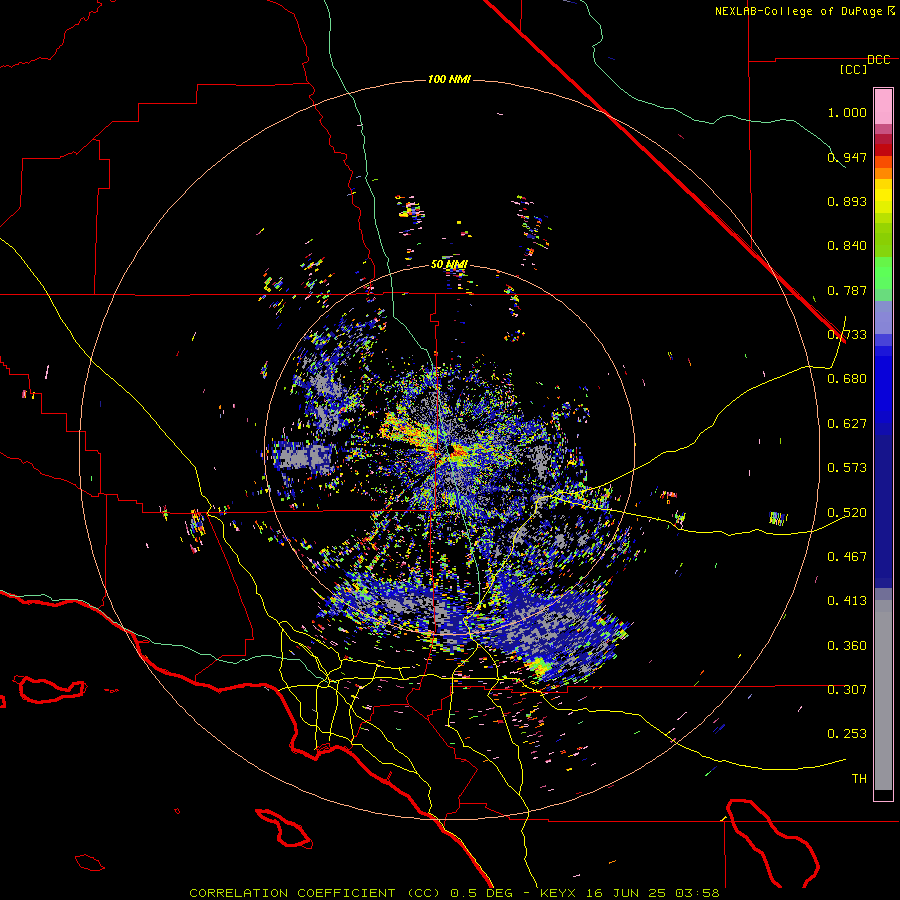The width and height of the screenshot is (900, 900).
Task: Click the 0.947 scale value
Action: [847, 157]
